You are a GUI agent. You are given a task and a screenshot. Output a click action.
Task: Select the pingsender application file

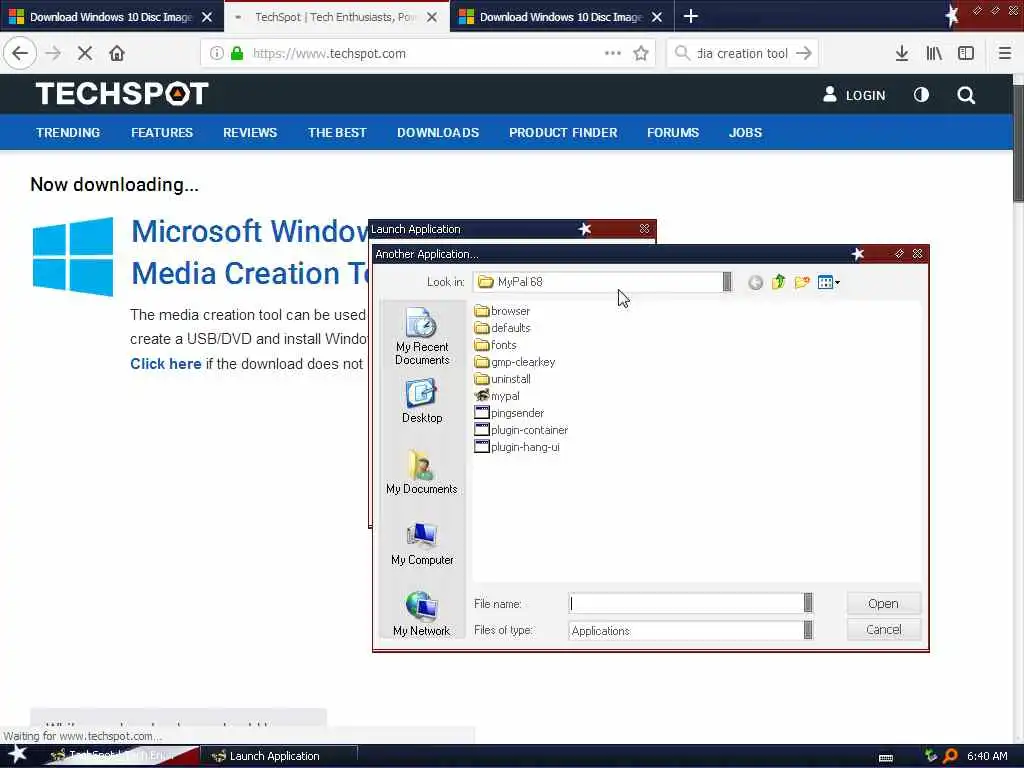[x=509, y=413]
